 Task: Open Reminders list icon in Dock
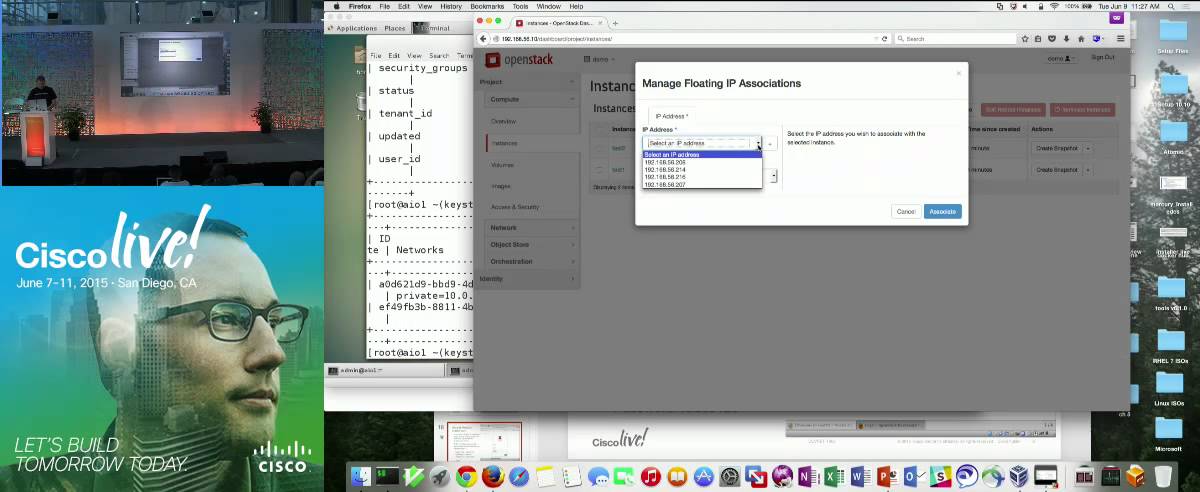[572, 476]
